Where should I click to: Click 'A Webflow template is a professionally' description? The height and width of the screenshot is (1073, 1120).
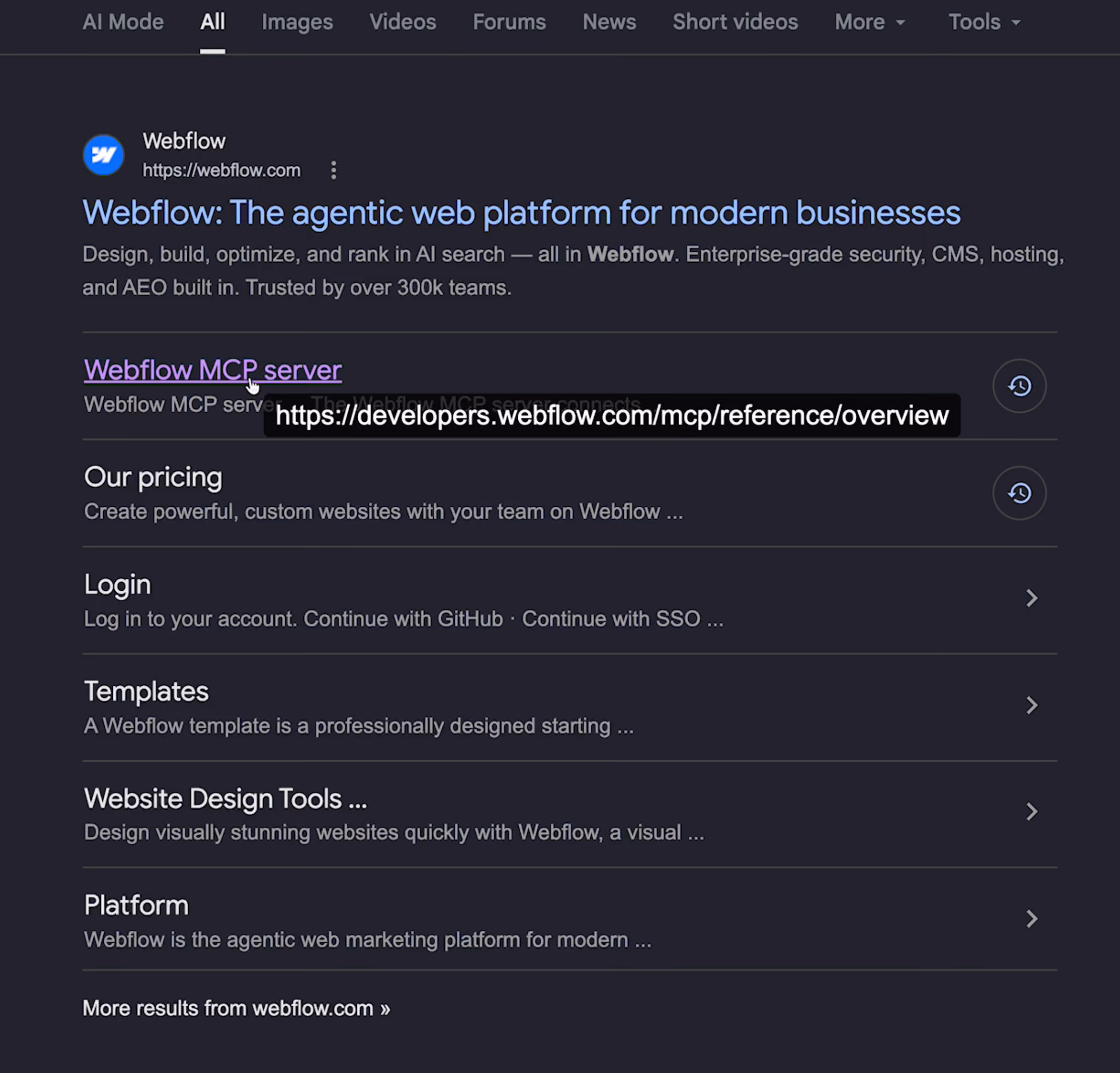click(359, 726)
